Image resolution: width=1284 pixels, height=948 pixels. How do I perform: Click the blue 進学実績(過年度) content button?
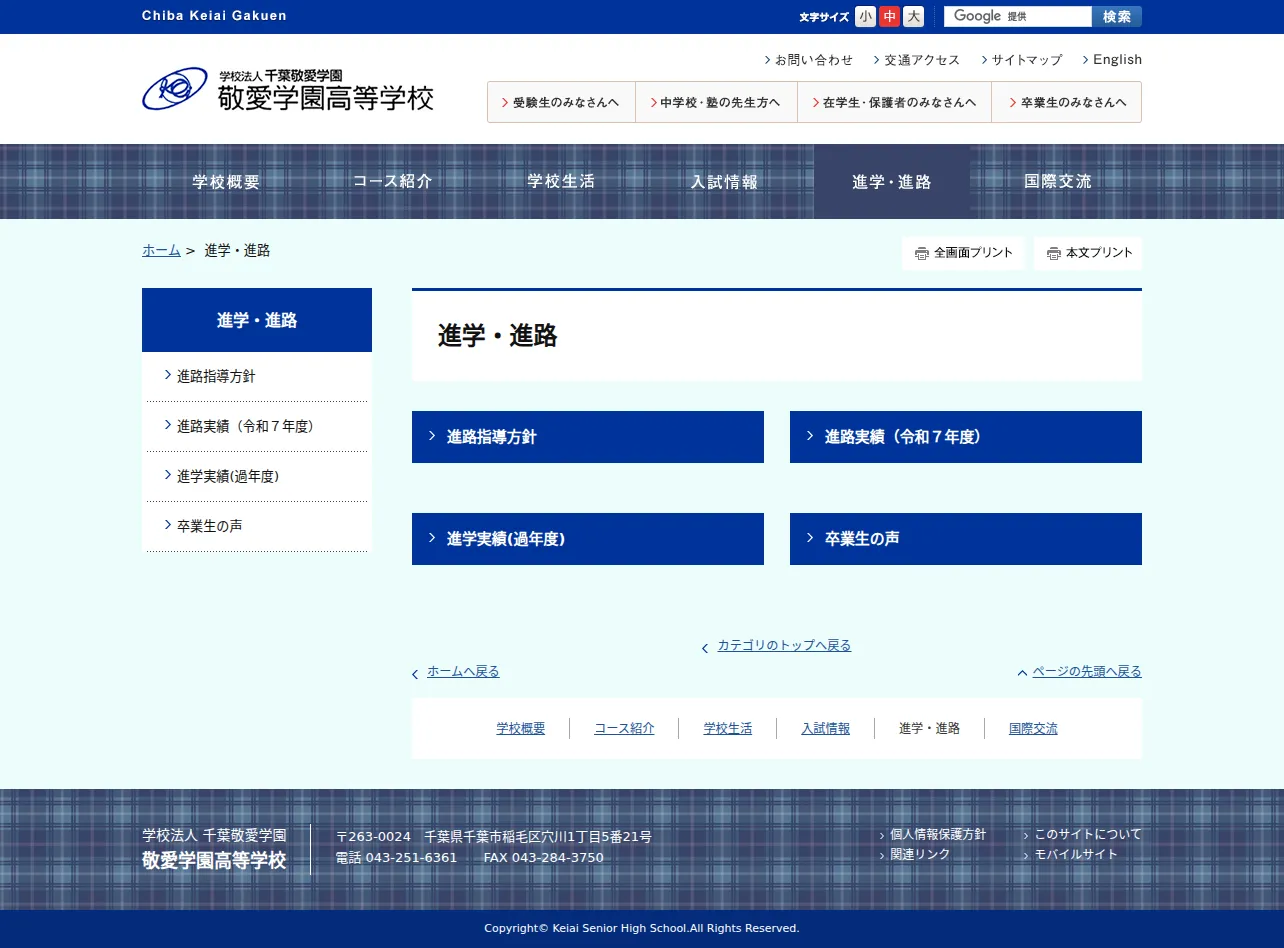[588, 539]
